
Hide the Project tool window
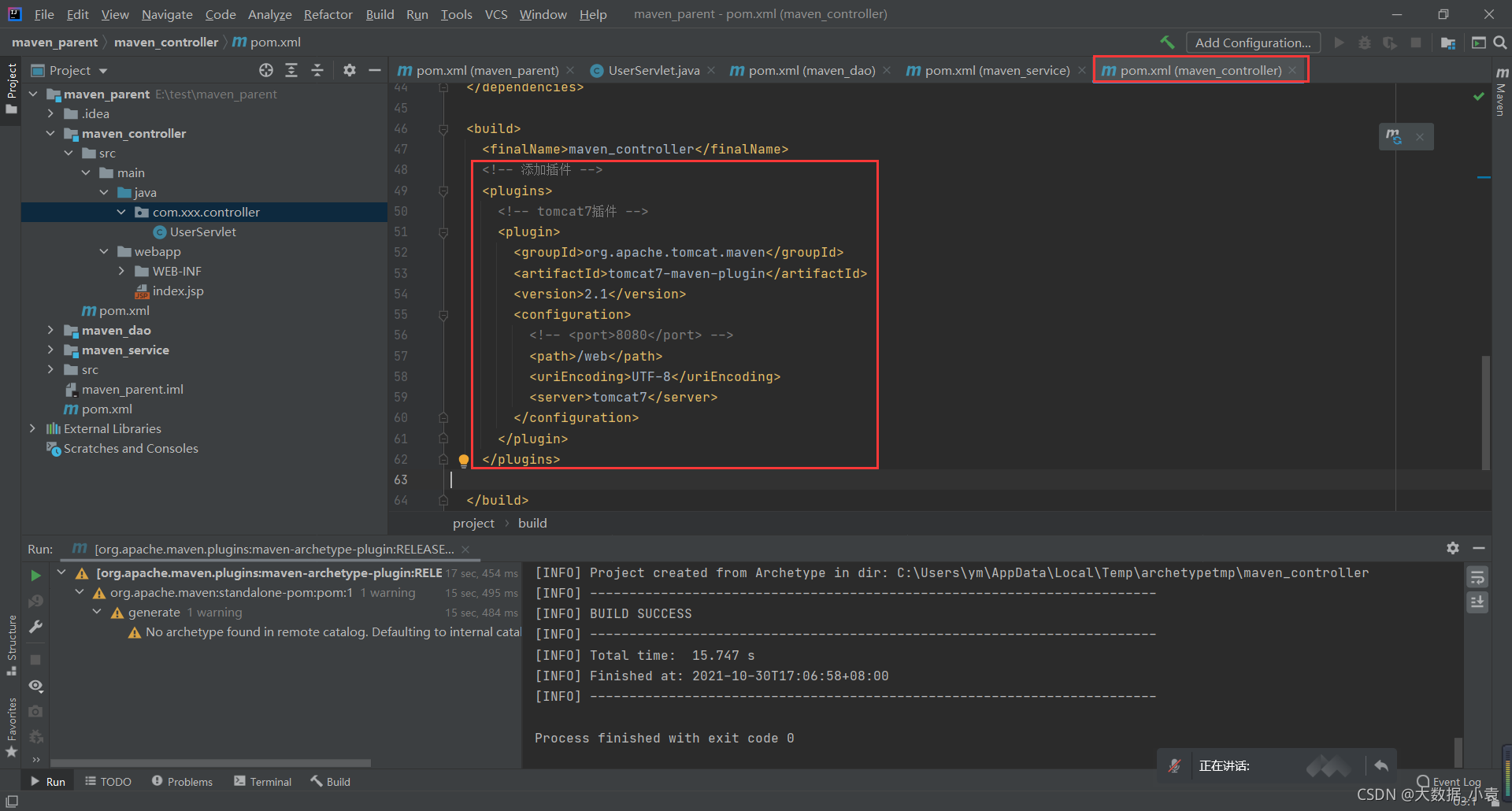tap(375, 70)
